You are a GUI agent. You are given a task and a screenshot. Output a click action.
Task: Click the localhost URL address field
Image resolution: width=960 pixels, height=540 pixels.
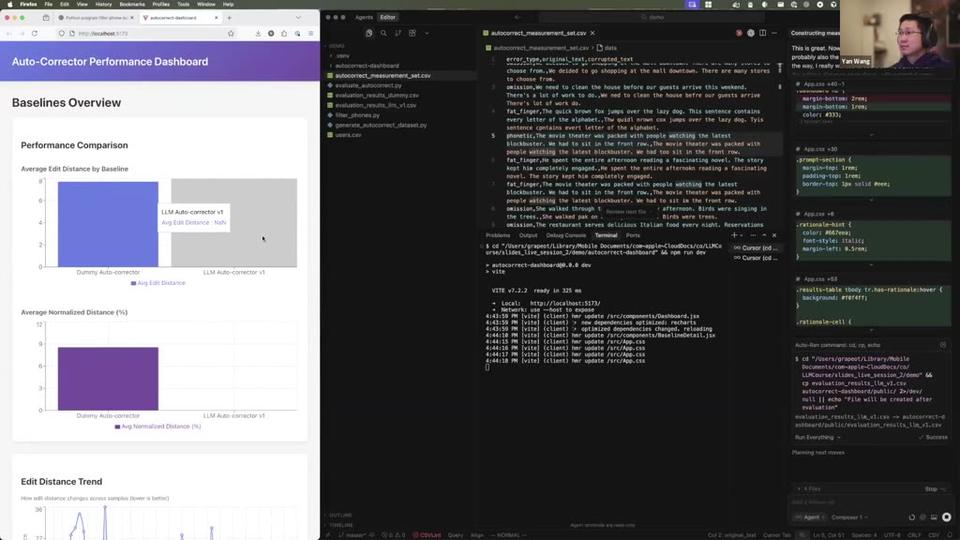(147, 34)
